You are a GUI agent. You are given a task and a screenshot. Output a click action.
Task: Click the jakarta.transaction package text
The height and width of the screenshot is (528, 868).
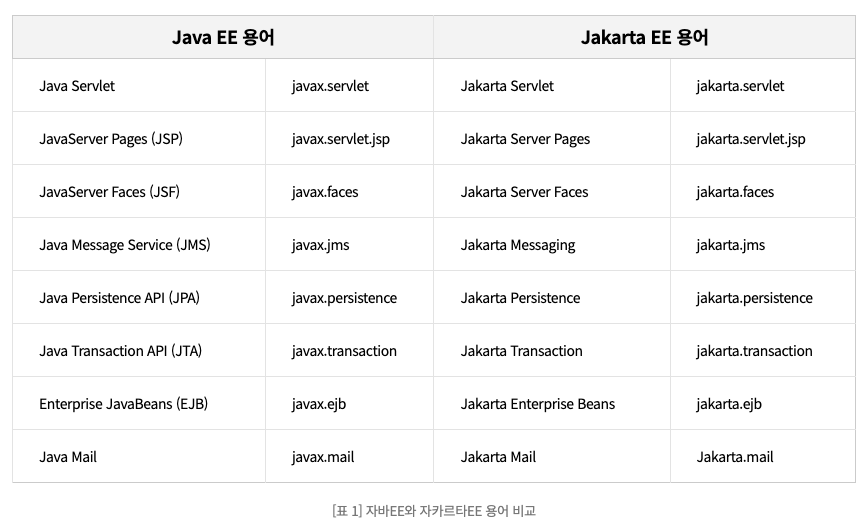[x=754, y=351]
